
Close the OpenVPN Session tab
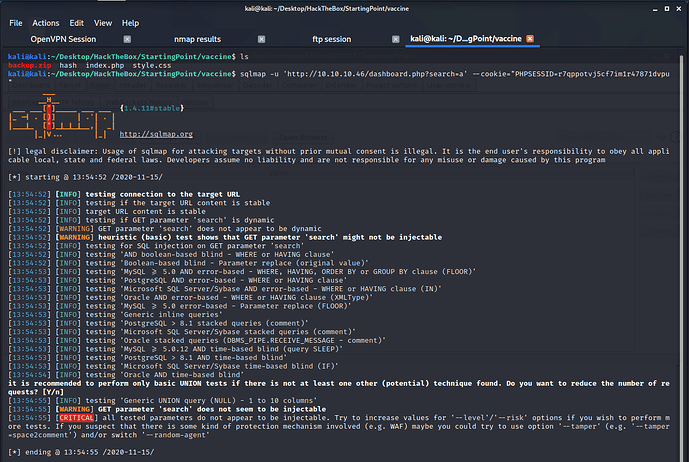pos(127,39)
